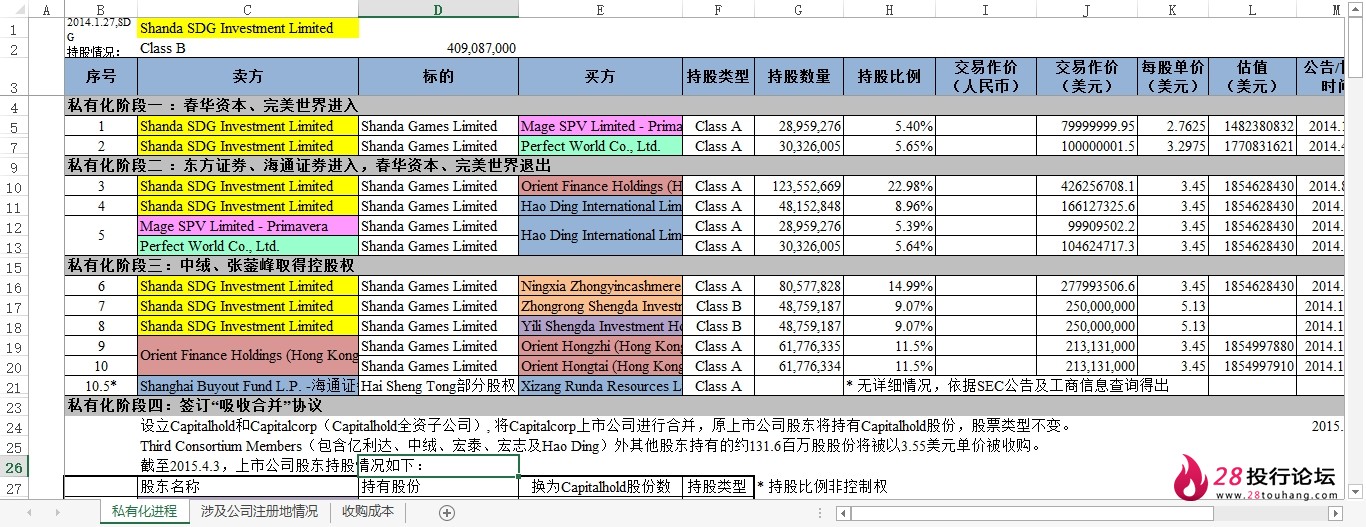Select column G header
Viewport: 1366px width, 527px height.
coord(798,9)
